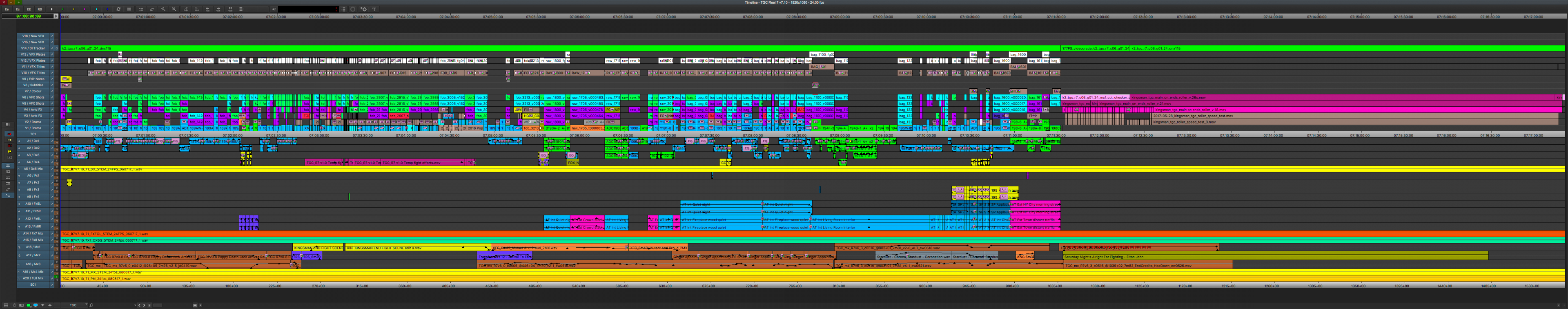Click the 07:05:00:00 mark on the top ruler
The image size is (1568, 309).
[492, 16]
